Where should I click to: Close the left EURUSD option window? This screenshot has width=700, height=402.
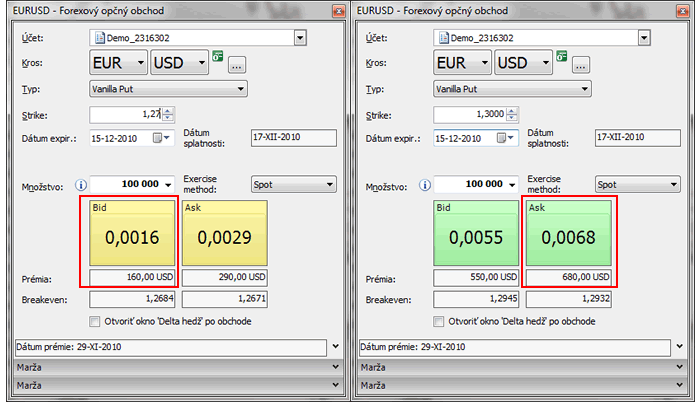point(339,11)
